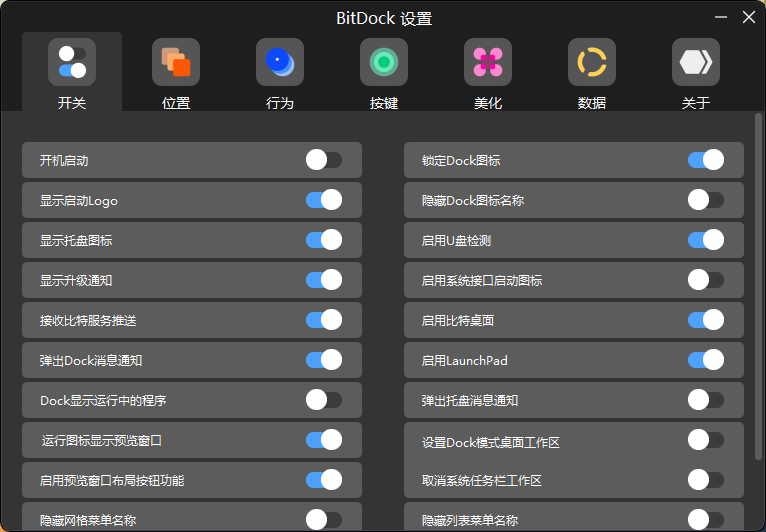
Task: Open the 行为 (Behavior) settings icon
Action: (x=280, y=63)
